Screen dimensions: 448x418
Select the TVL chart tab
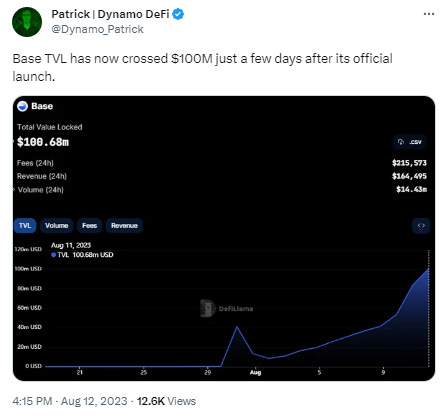25,226
